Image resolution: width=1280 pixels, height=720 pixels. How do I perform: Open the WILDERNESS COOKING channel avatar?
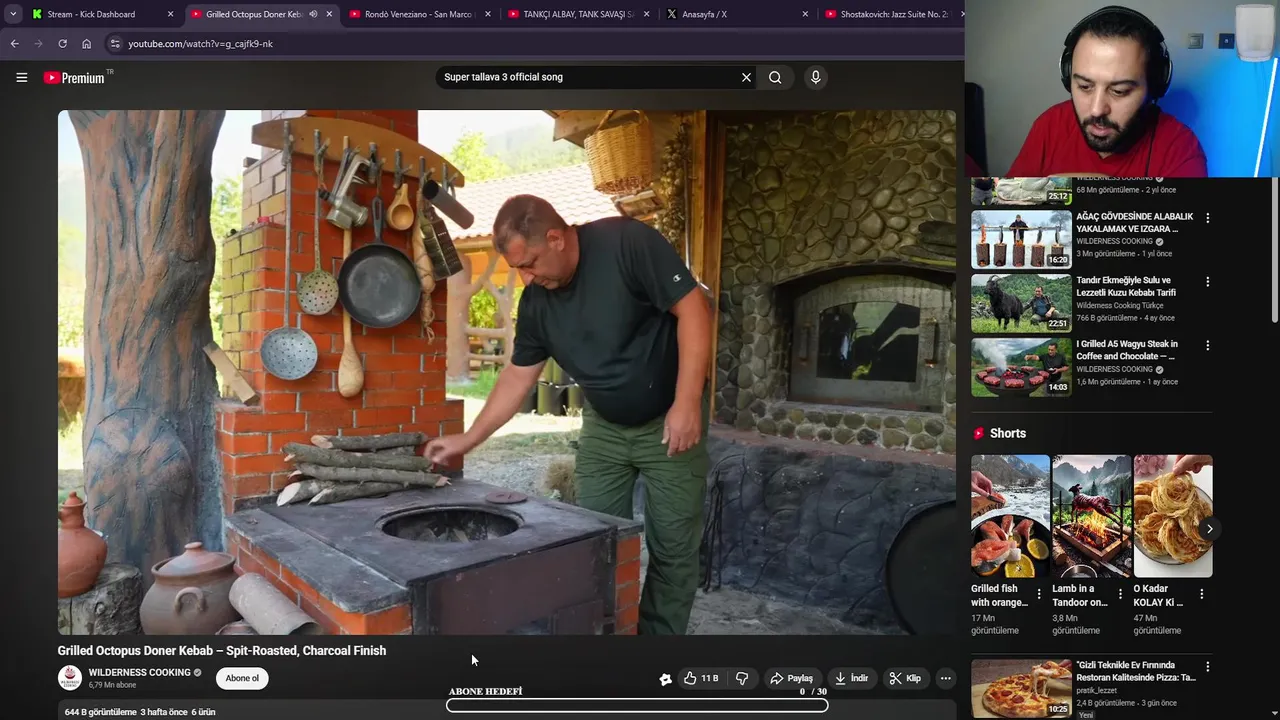tap(70, 678)
